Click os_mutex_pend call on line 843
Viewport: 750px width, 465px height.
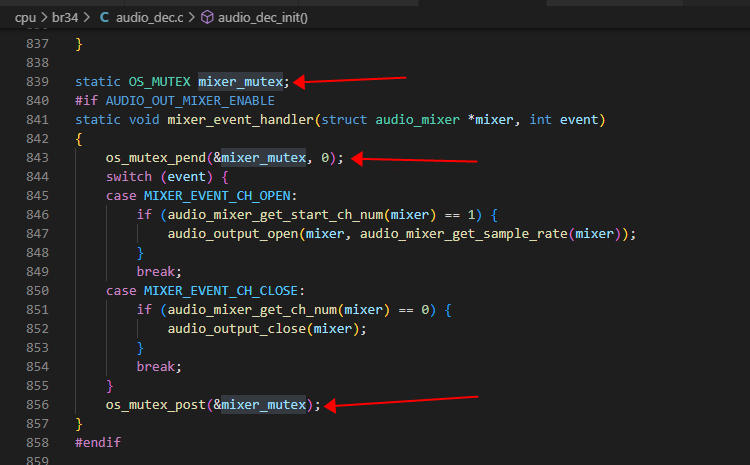coord(155,158)
